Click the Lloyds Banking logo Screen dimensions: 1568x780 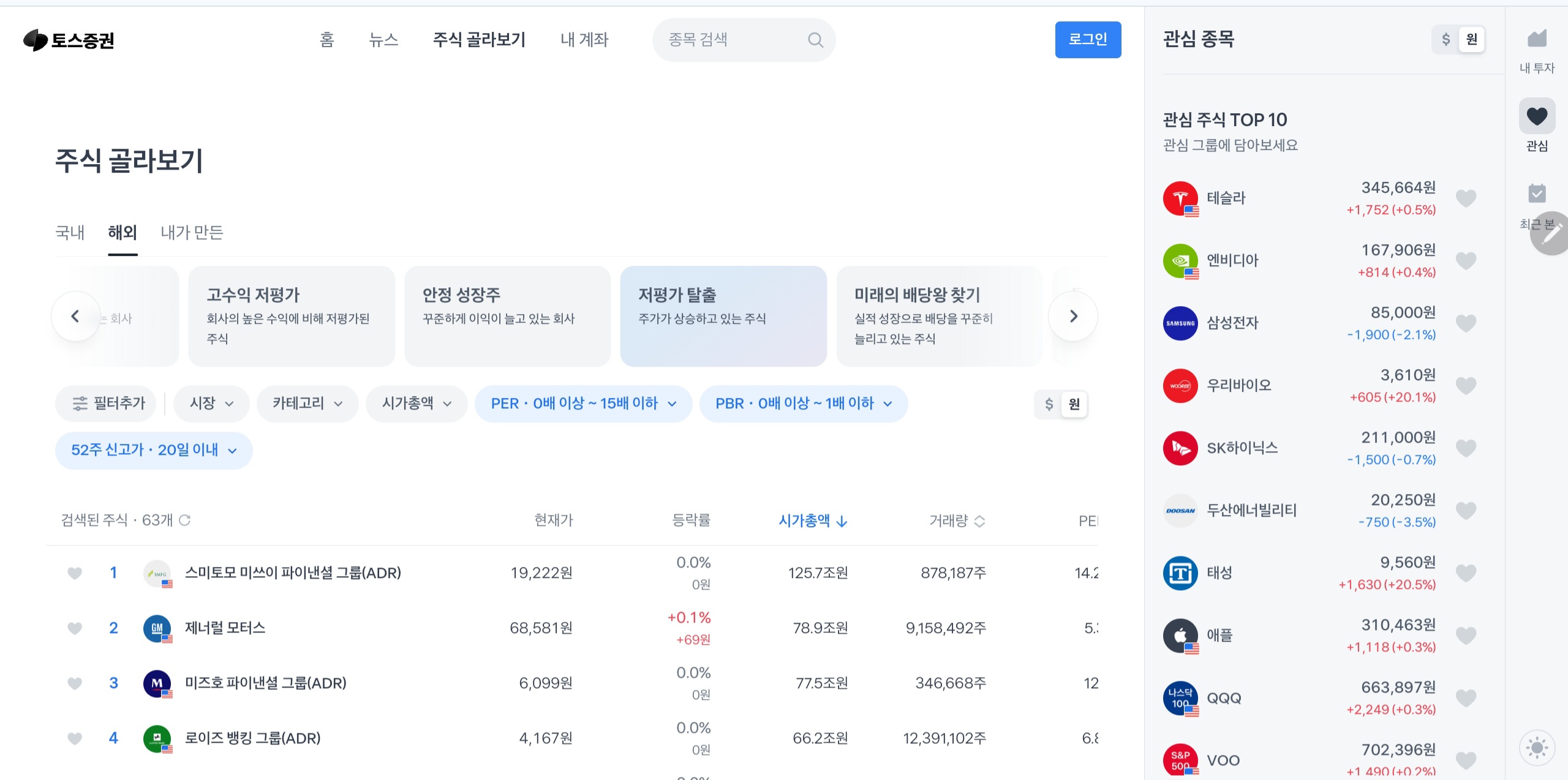[157, 738]
